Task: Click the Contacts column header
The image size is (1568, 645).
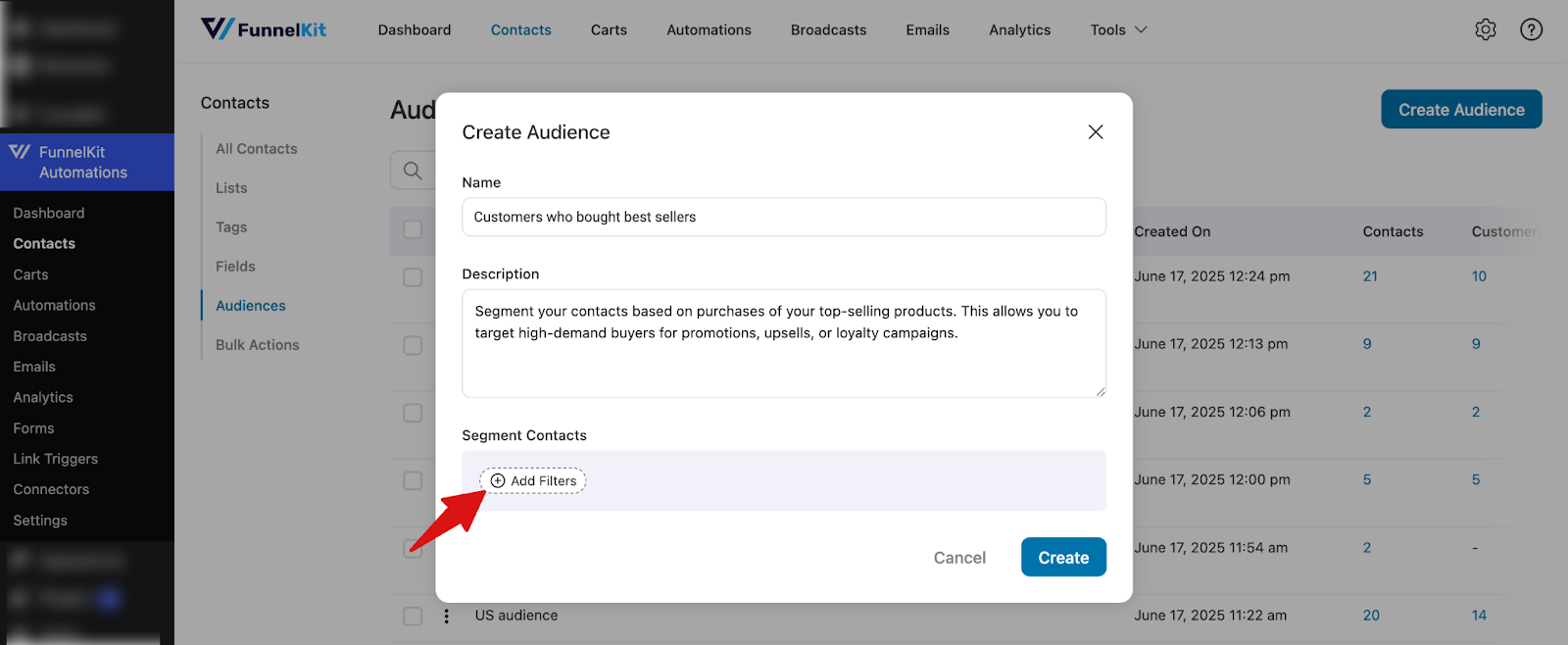Action: (1393, 231)
